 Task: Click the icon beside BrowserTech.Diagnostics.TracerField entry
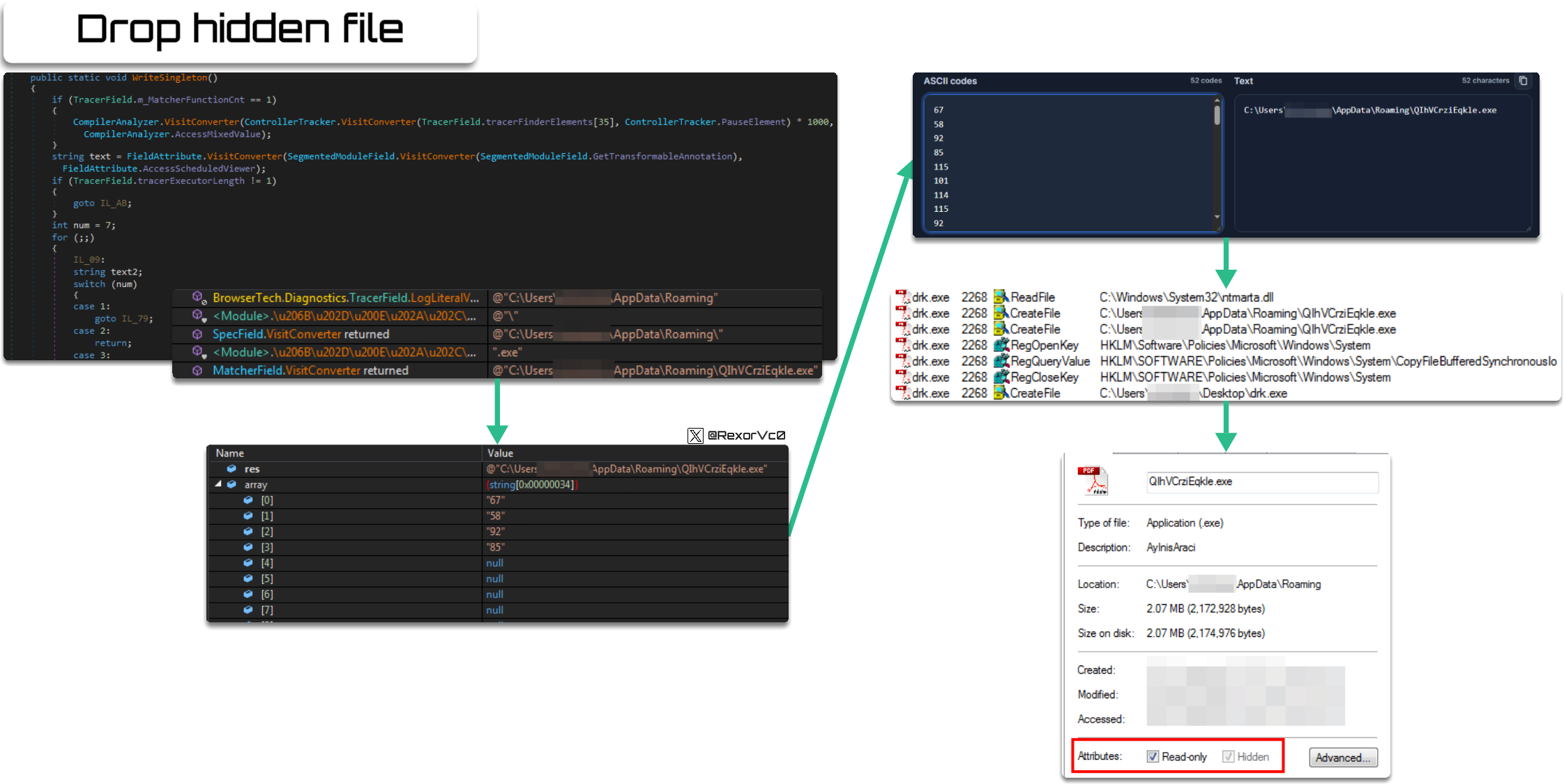199,298
